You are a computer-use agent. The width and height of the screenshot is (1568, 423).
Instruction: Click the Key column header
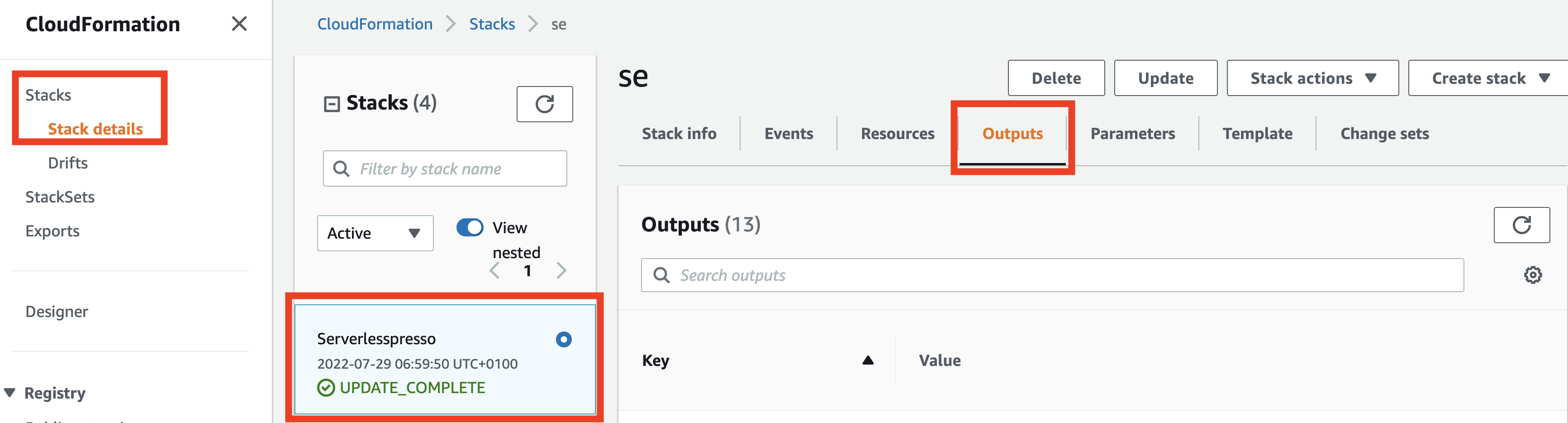[655, 360]
